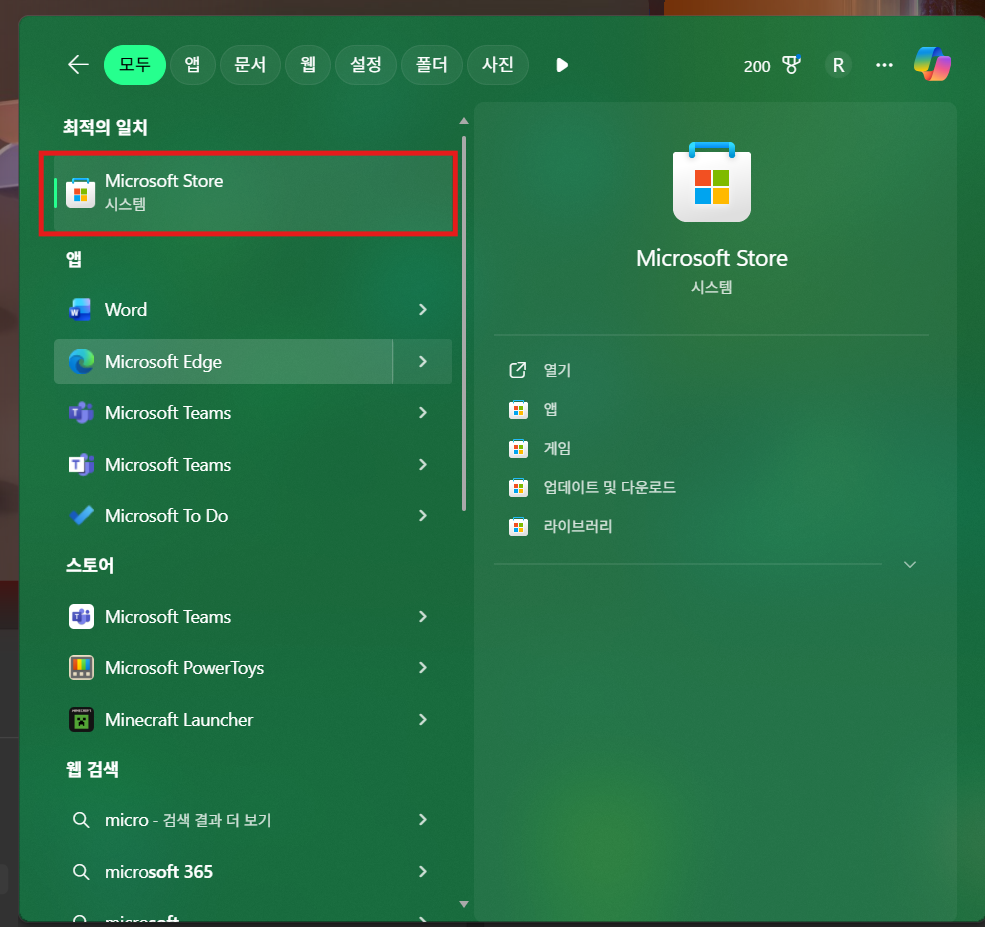
Task: Open 업데이트 및 다운로드 in Store
Action: click(608, 488)
